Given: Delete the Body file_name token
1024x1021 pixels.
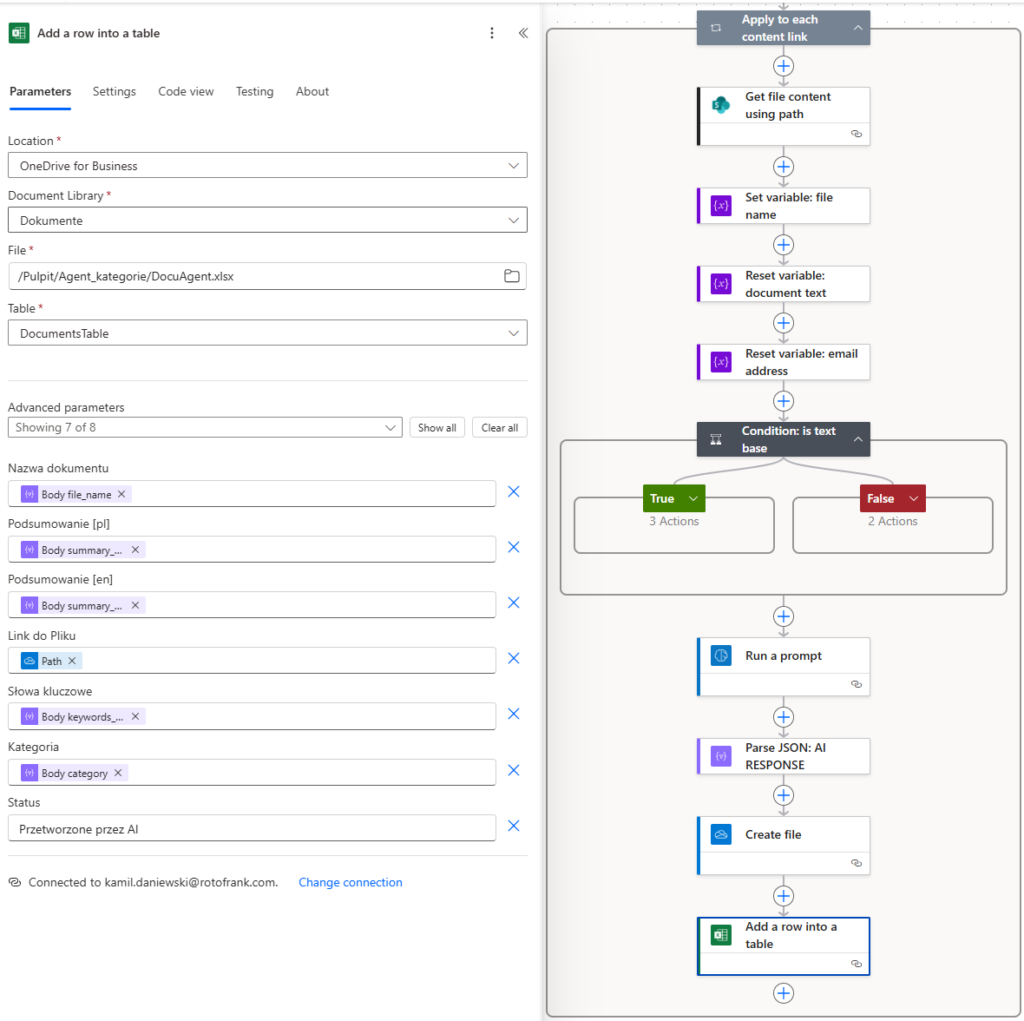Looking at the screenshot, I should (x=121, y=494).
